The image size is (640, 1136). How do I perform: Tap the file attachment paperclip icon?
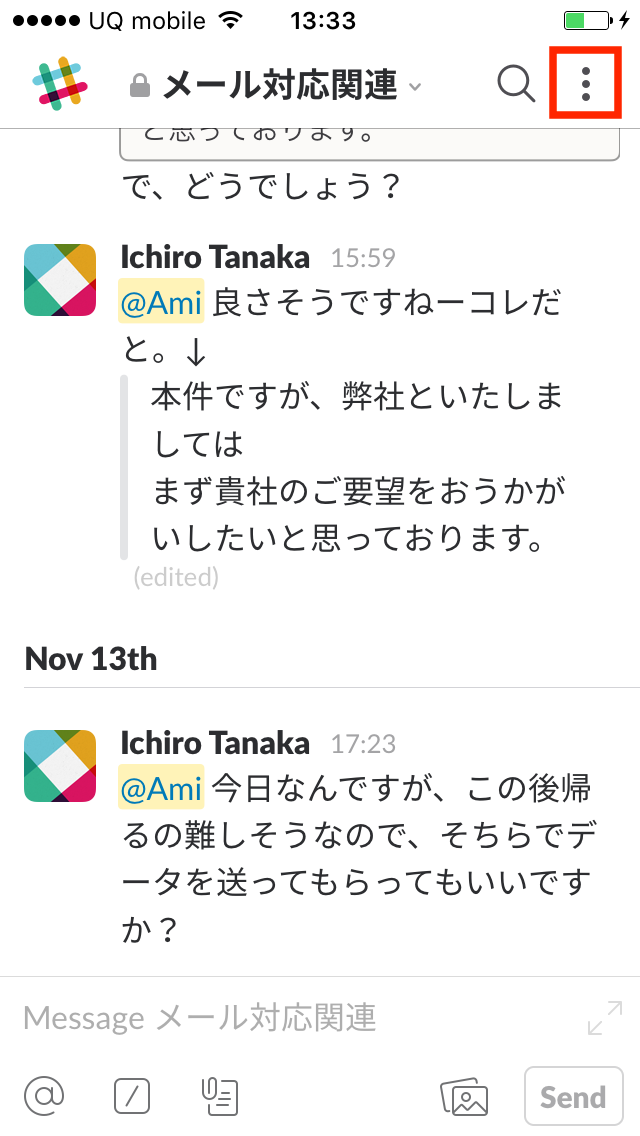[218, 1096]
